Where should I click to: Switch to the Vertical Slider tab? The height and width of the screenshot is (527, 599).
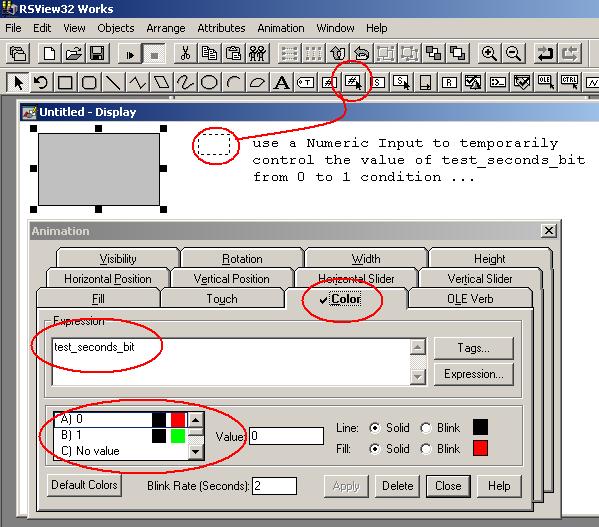pos(480,279)
